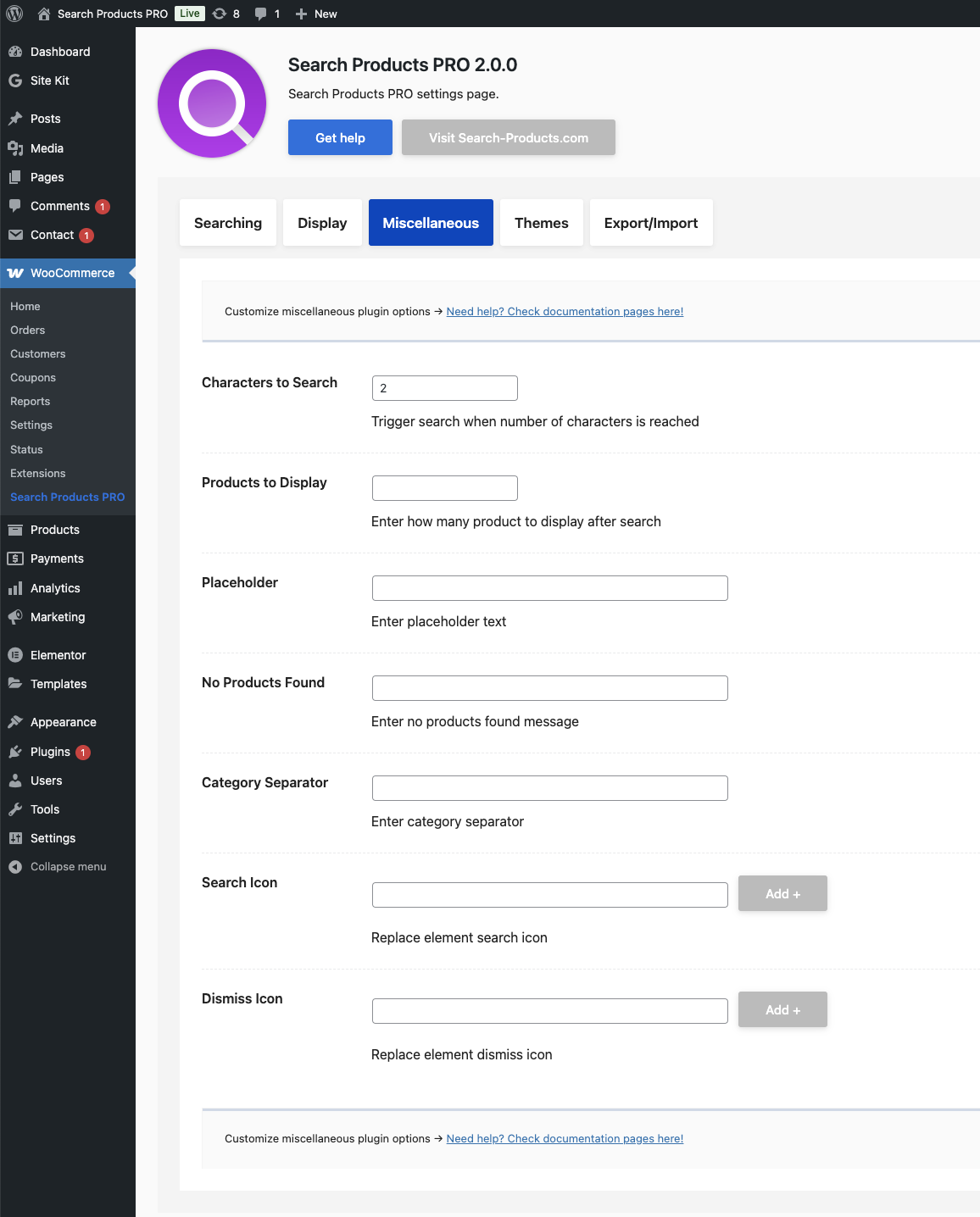Open the documentation pages link

pyautogui.click(x=565, y=311)
